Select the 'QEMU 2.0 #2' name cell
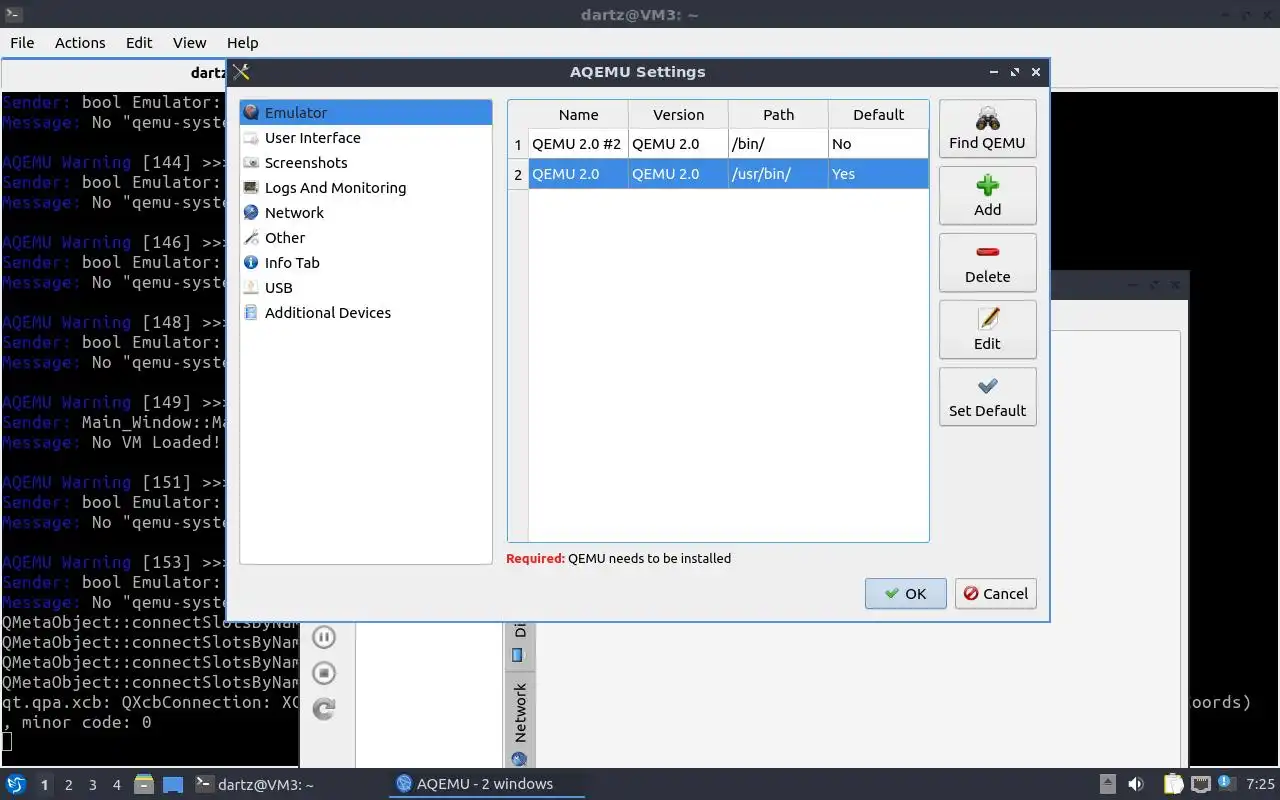The image size is (1280, 800). pyautogui.click(x=578, y=144)
